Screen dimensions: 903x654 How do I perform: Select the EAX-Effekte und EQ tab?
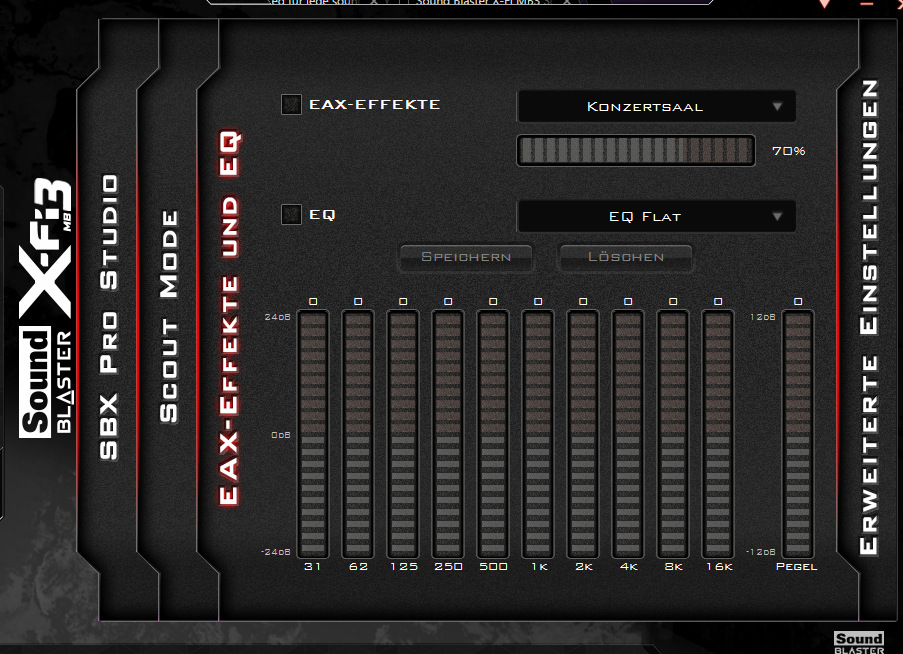coord(229,318)
